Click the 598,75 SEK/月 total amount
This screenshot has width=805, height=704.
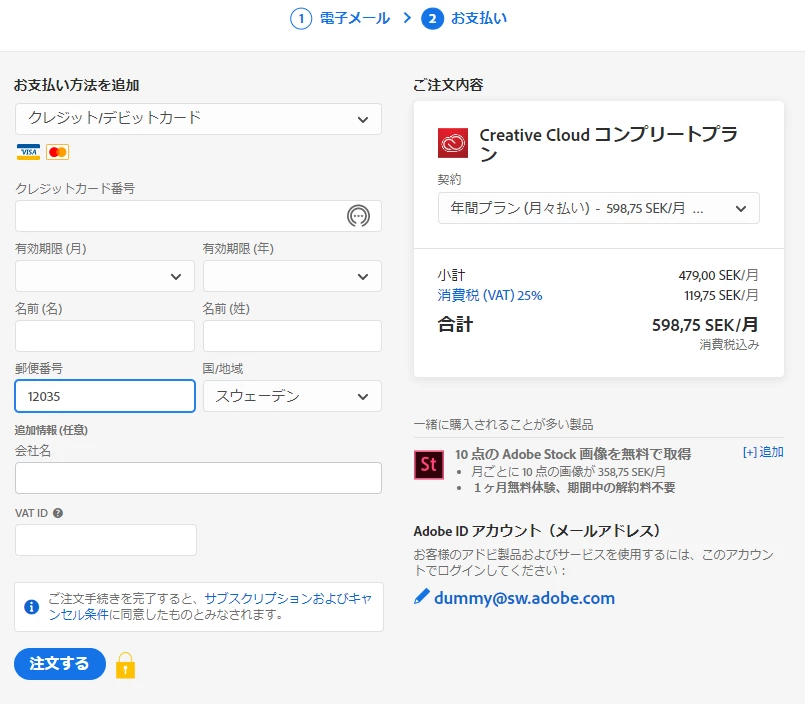coord(705,325)
